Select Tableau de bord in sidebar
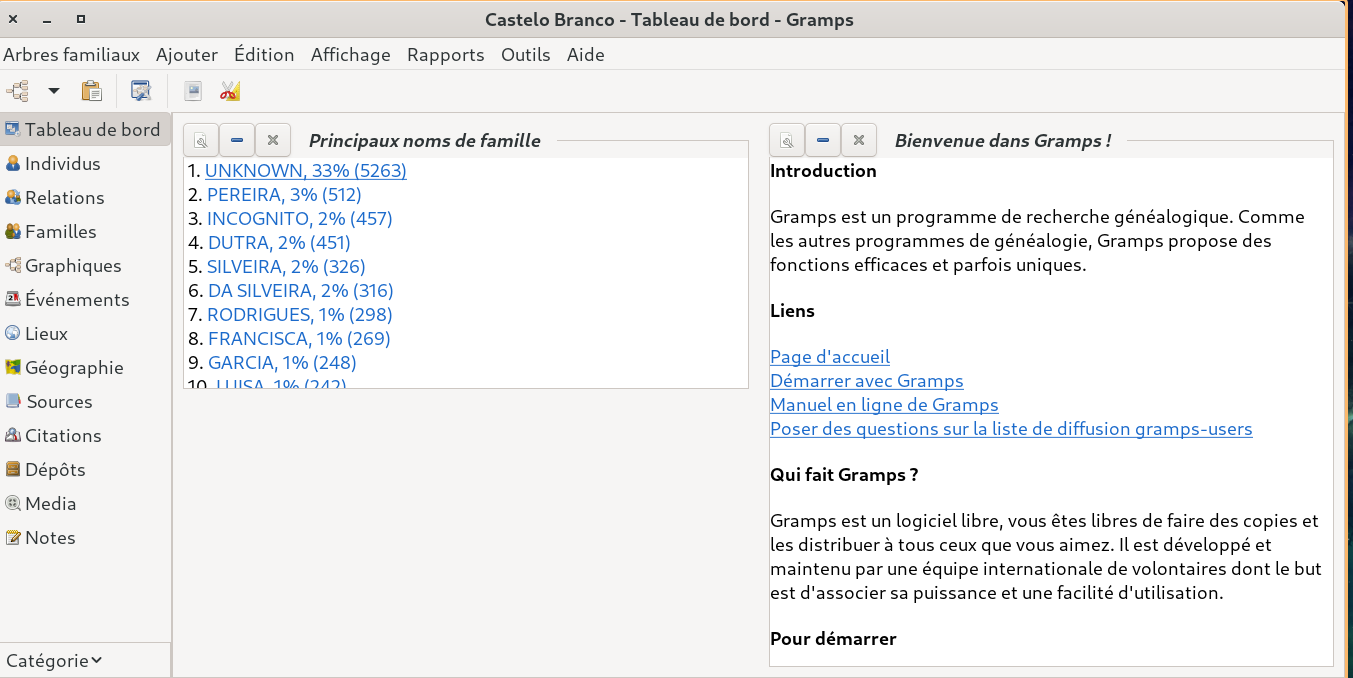 83,130
